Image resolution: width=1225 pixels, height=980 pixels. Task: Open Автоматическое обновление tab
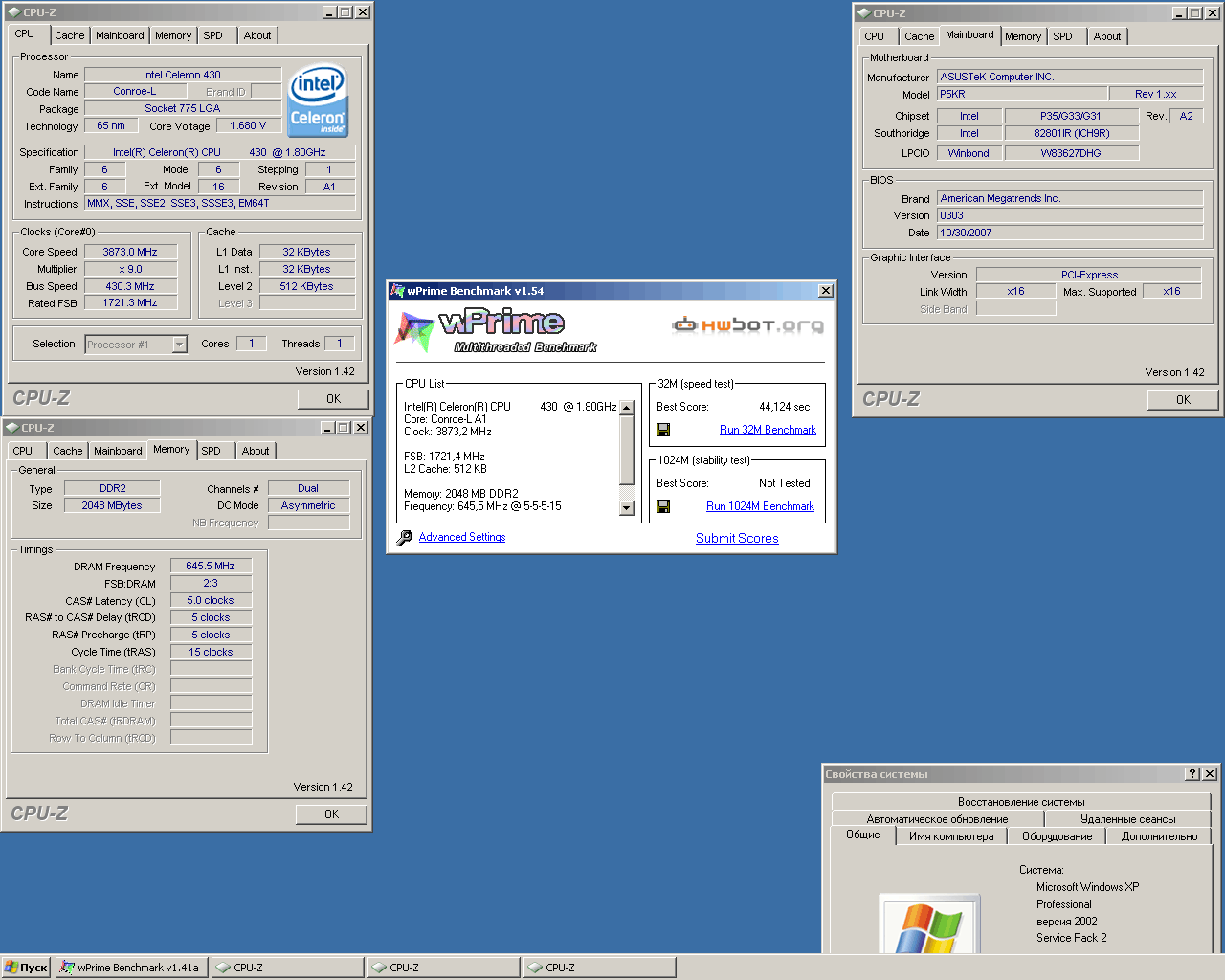click(937, 819)
